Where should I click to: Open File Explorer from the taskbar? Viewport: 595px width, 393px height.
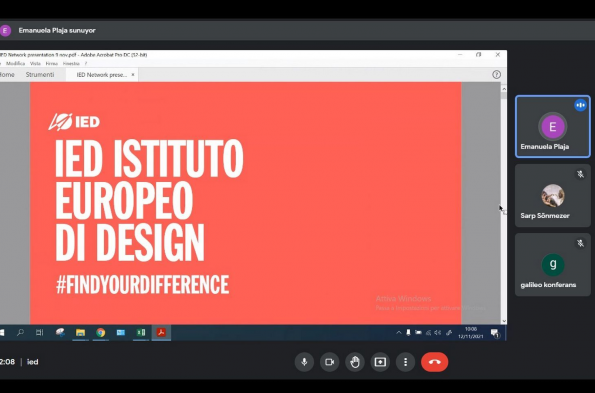pos(80,333)
